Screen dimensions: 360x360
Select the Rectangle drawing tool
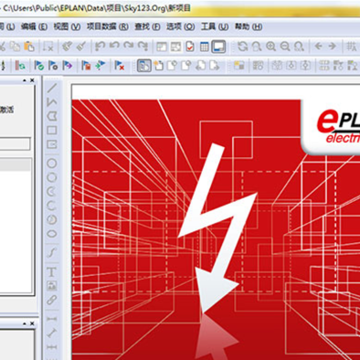coord(52,130)
